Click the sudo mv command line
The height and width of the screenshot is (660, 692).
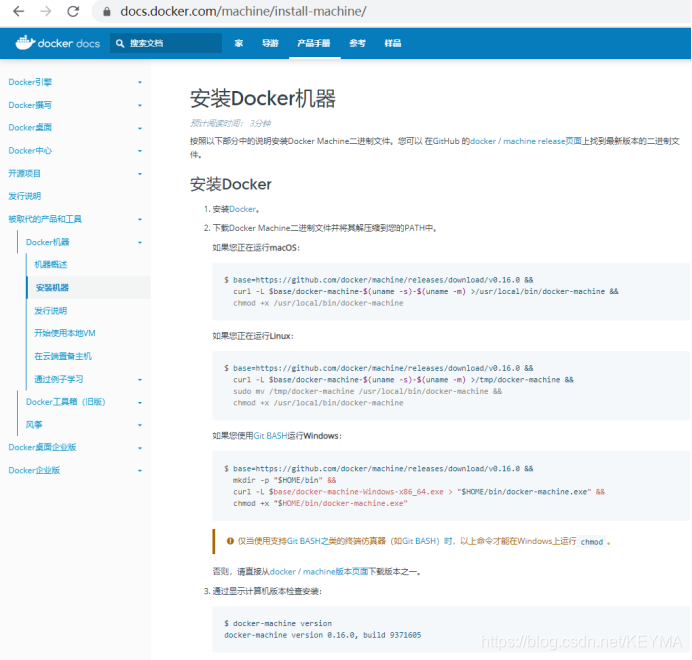click(x=368, y=391)
